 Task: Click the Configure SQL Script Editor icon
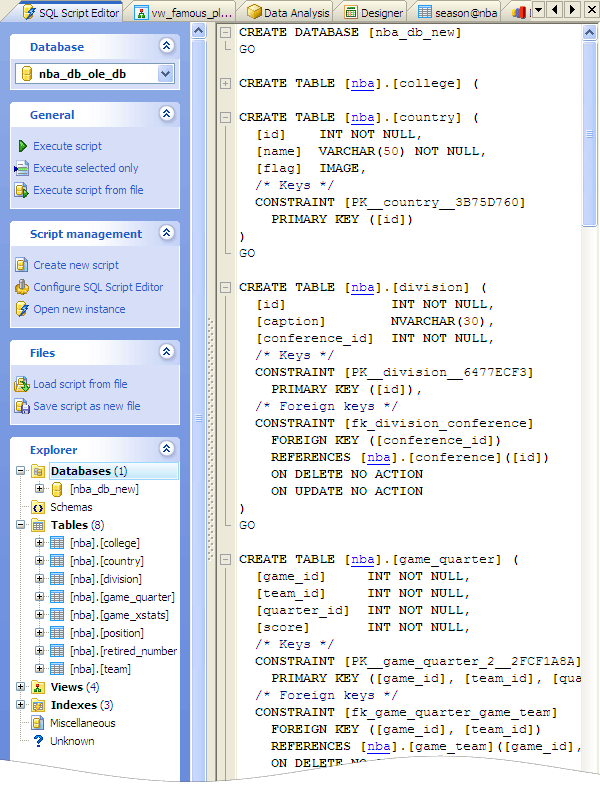(22, 287)
